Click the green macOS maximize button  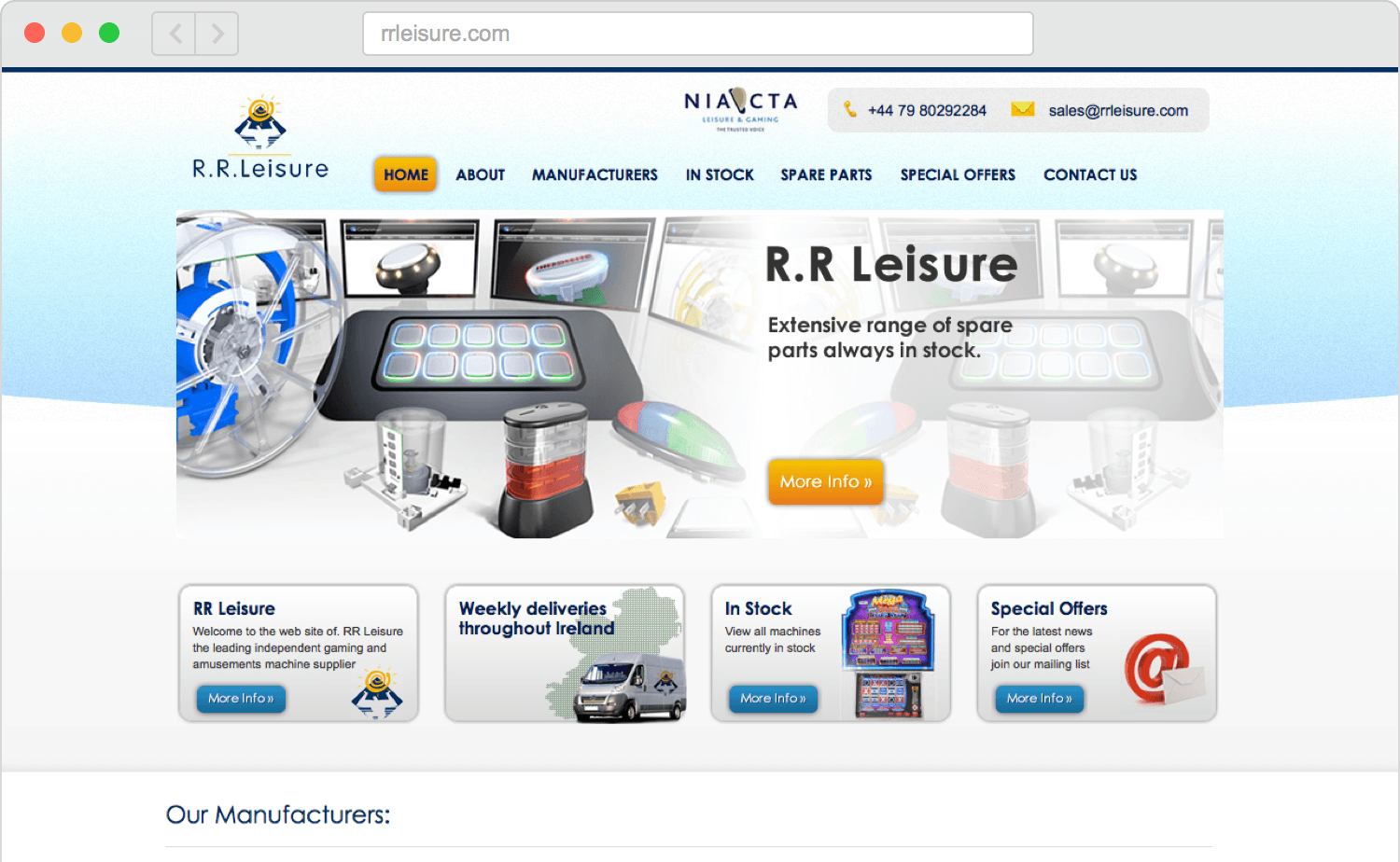pos(109,33)
